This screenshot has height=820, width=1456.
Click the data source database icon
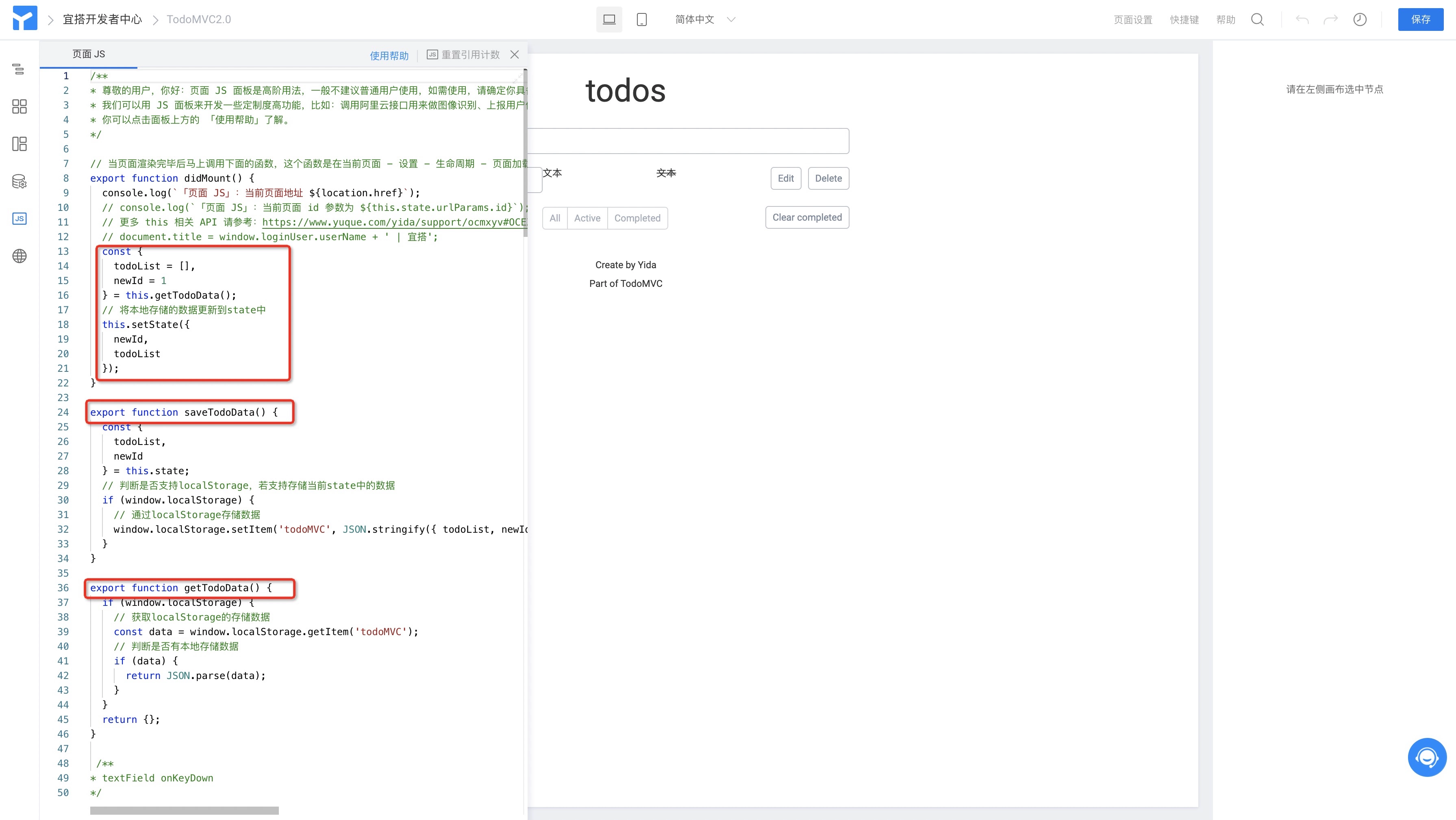[19, 181]
